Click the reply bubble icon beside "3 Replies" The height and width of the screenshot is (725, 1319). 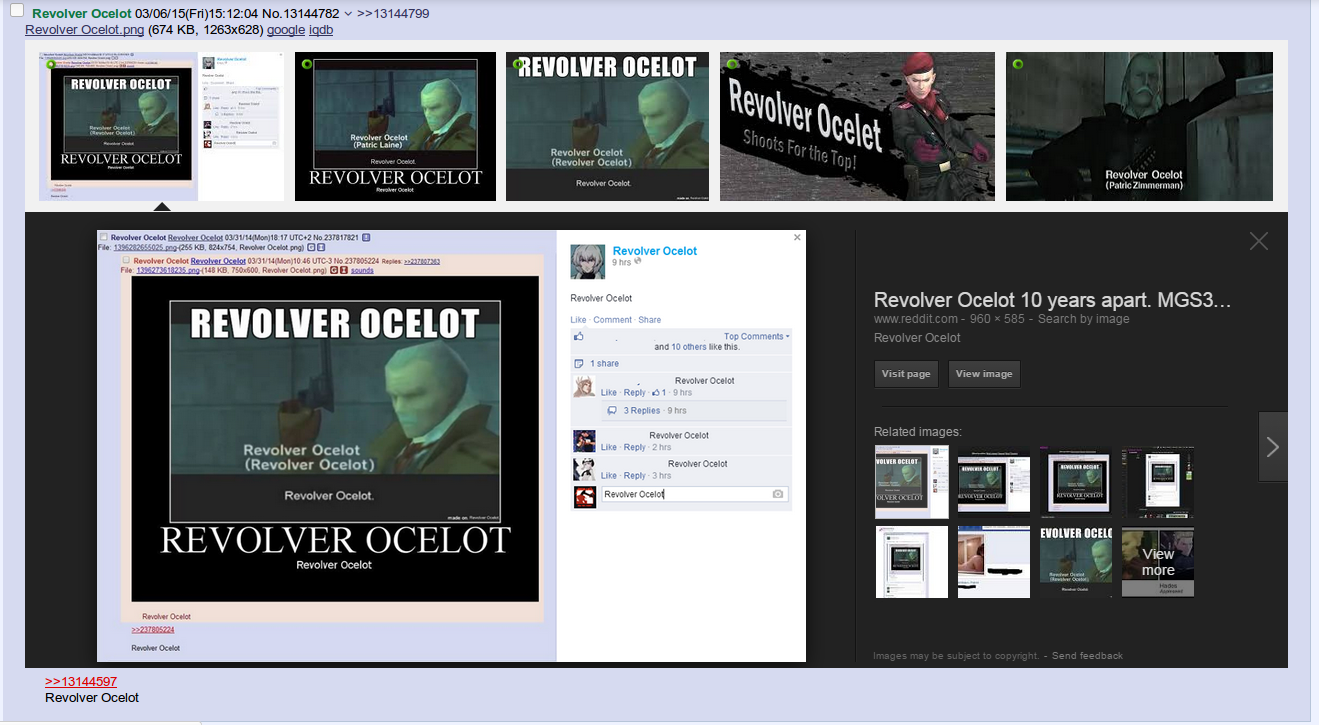click(612, 409)
